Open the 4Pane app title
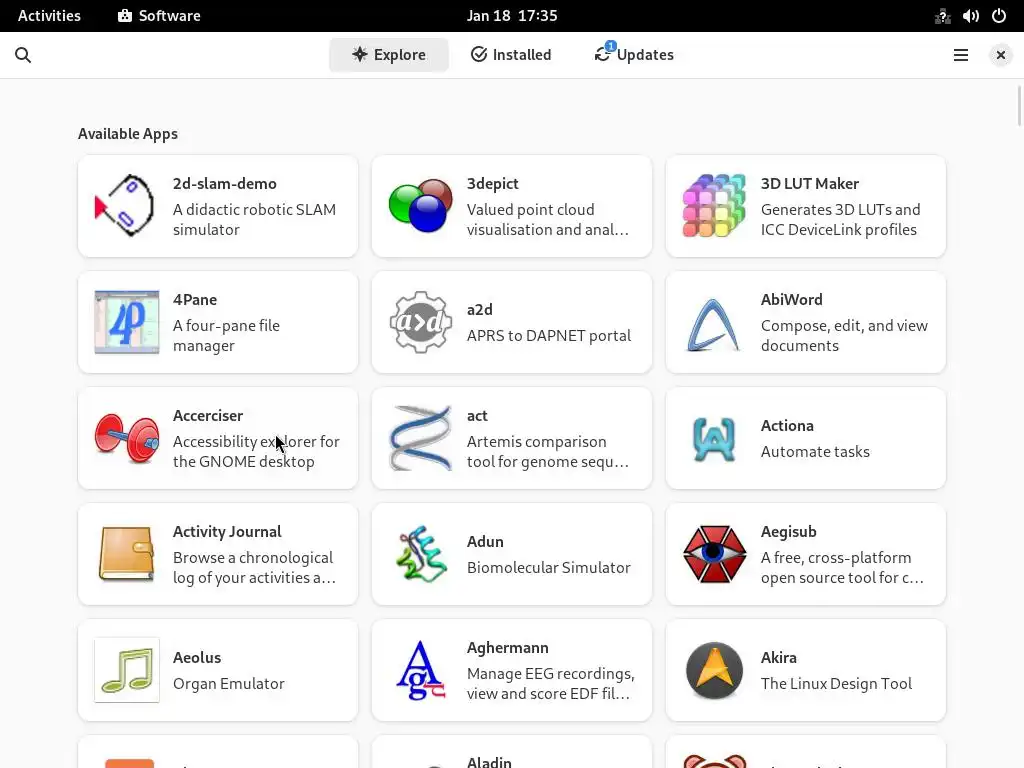This screenshot has width=1024, height=768. 195,300
